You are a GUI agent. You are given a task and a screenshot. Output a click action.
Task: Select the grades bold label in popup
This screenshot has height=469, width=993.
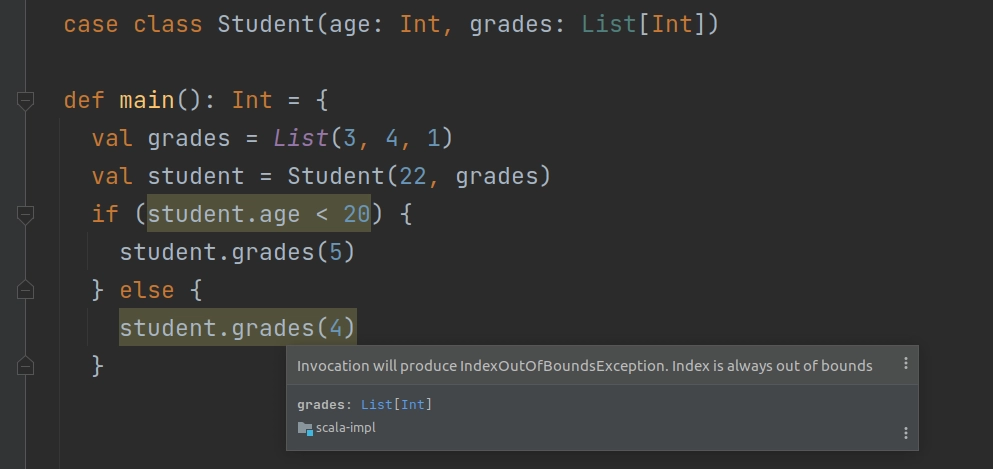click(321, 405)
